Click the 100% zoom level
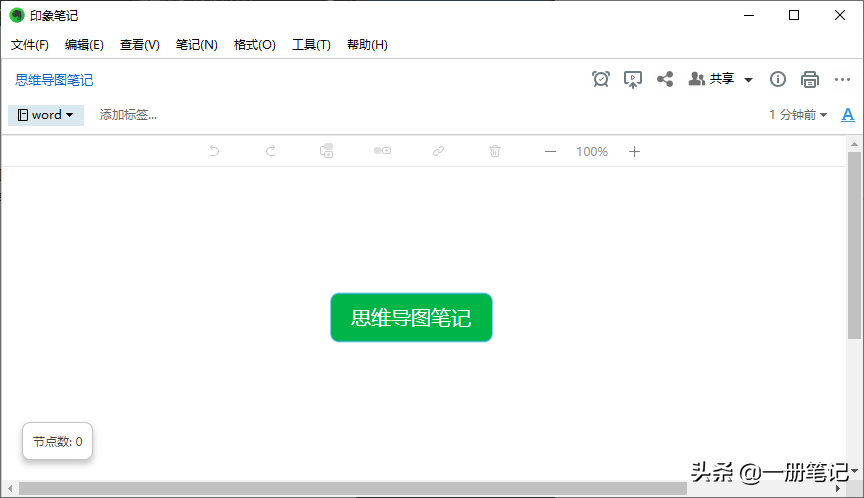The image size is (864, 498). tap(592, 151)
